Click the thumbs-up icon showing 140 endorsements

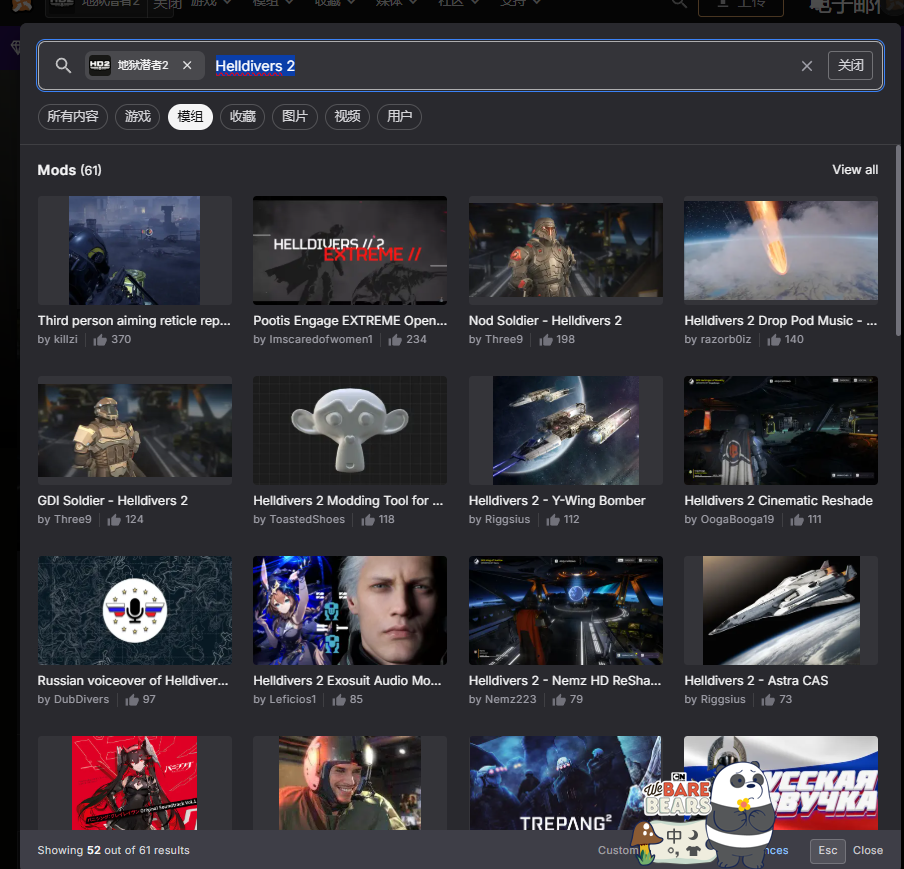coord(774,340)
